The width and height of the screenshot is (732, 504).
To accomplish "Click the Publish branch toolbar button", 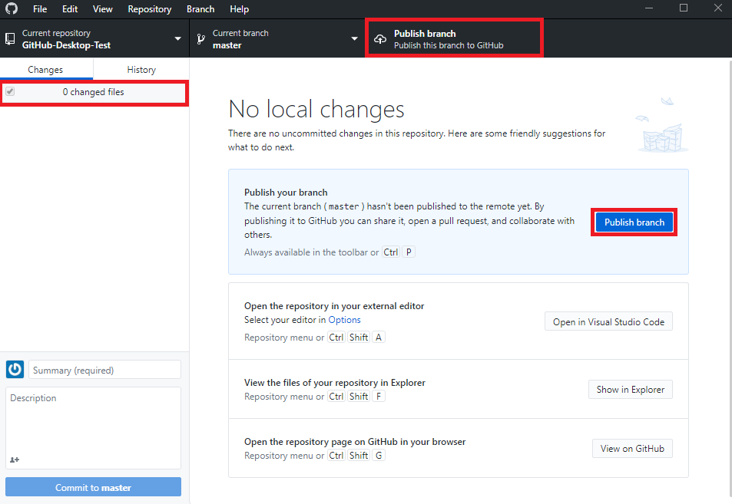I will click(454, 39).
